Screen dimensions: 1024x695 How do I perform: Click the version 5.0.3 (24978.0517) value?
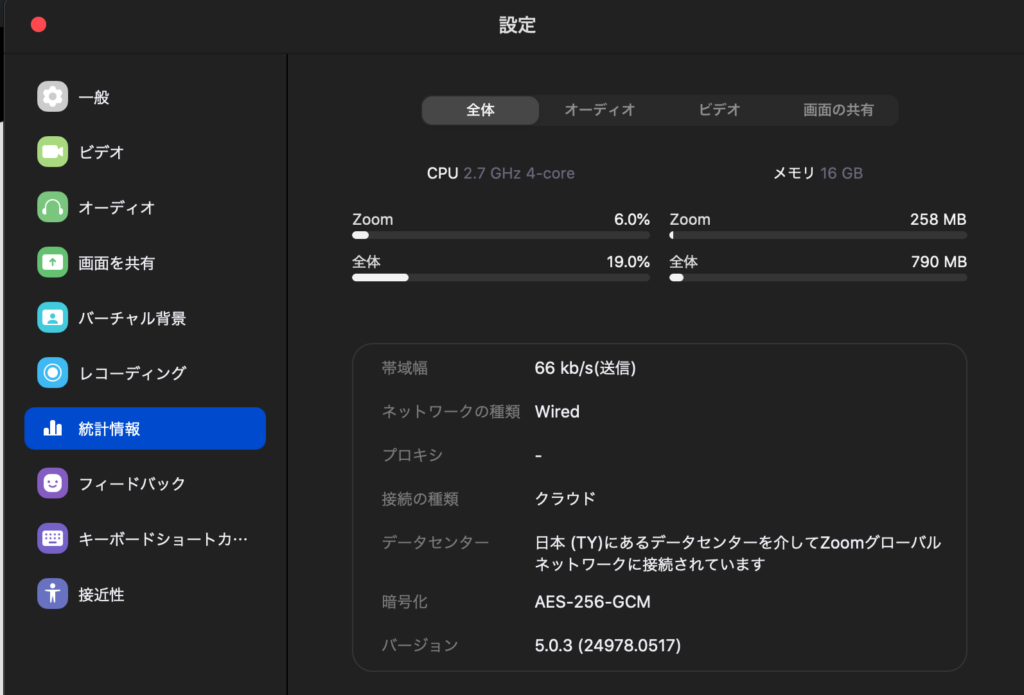(x=607, y=645)
